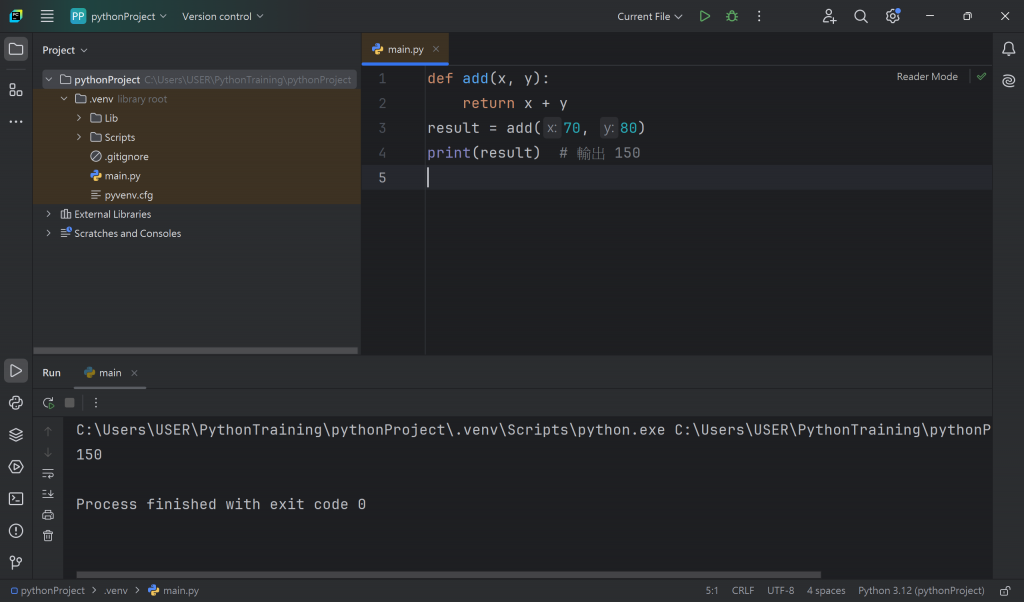Toggle the Project tool window button
Viewport: 1024px width, 602px height.
[x=16, y=49]
